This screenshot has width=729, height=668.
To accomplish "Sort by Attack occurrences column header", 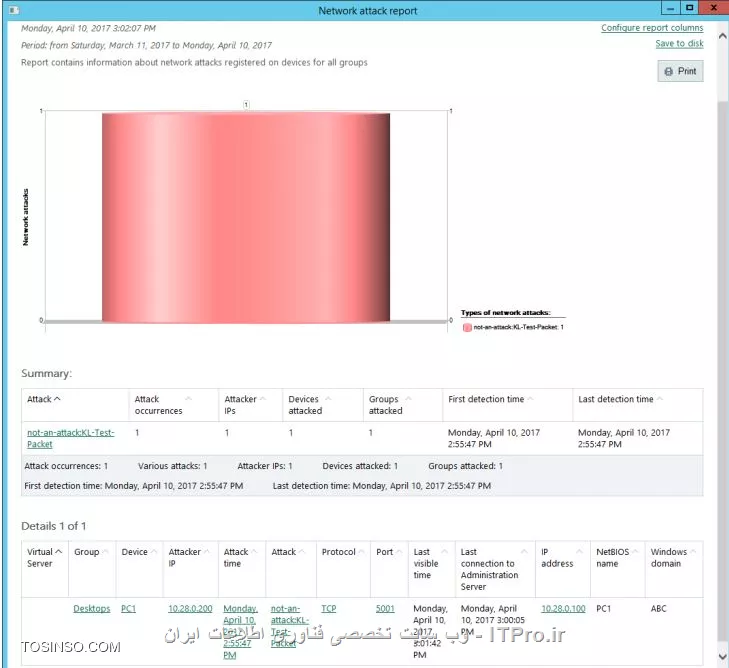I will pyautogui.click(x=173, y=405).
